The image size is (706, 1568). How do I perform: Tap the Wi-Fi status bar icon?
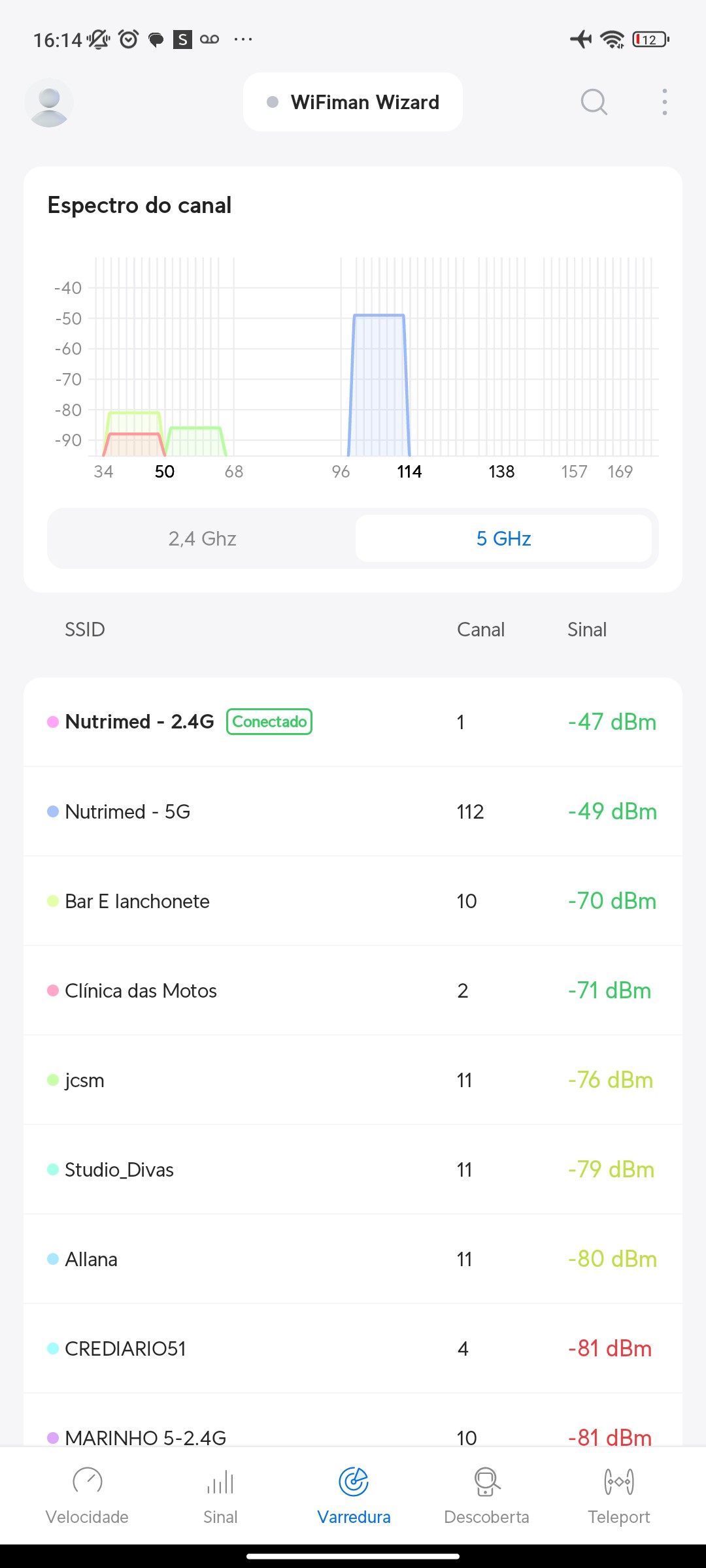(x=612, y=40)
